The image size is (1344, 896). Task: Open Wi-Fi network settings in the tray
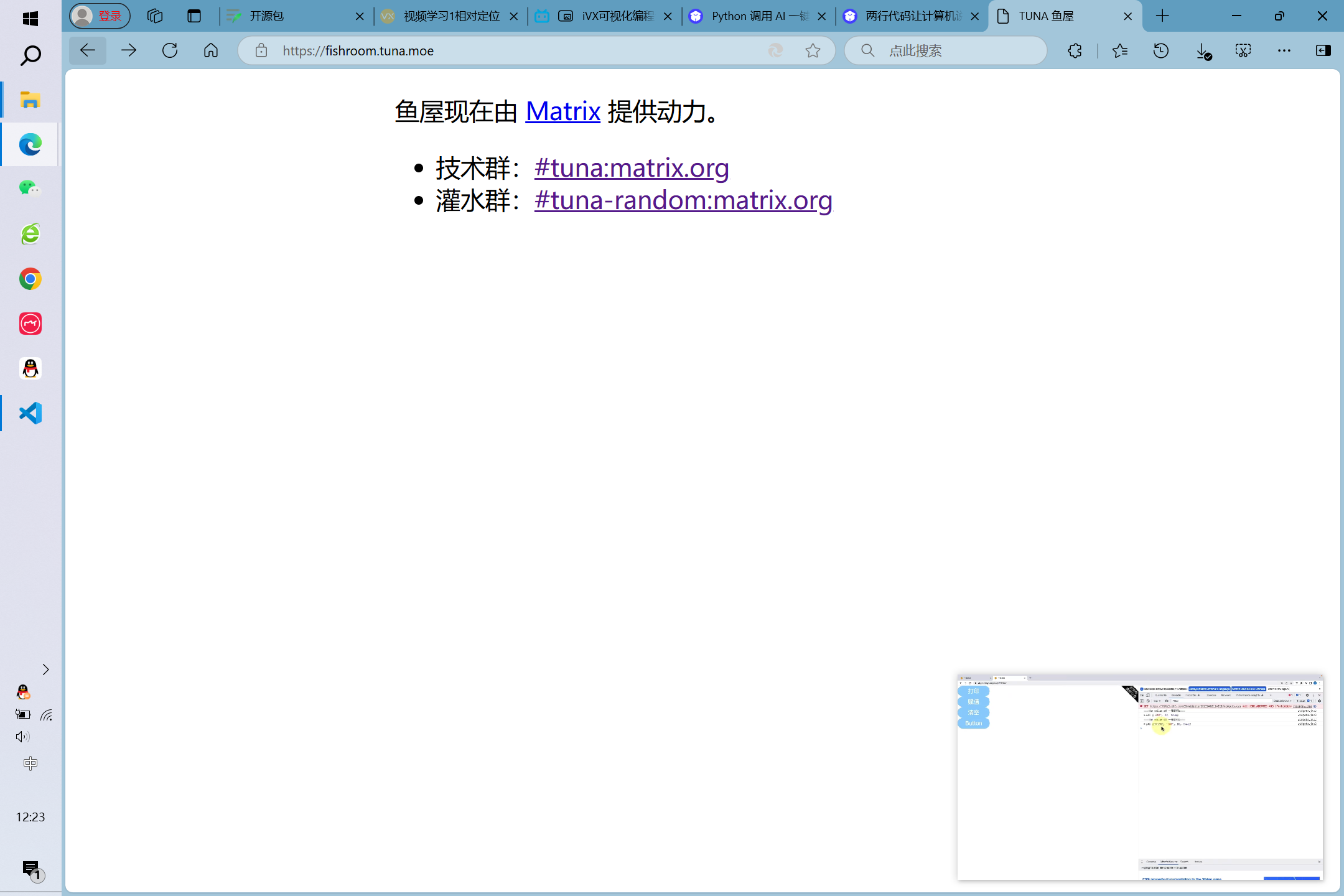[x=46, y=714]
